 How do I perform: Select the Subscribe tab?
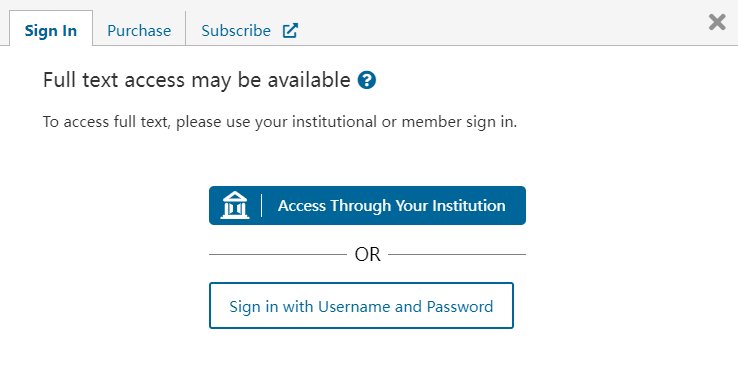click(x=249, y=30)
